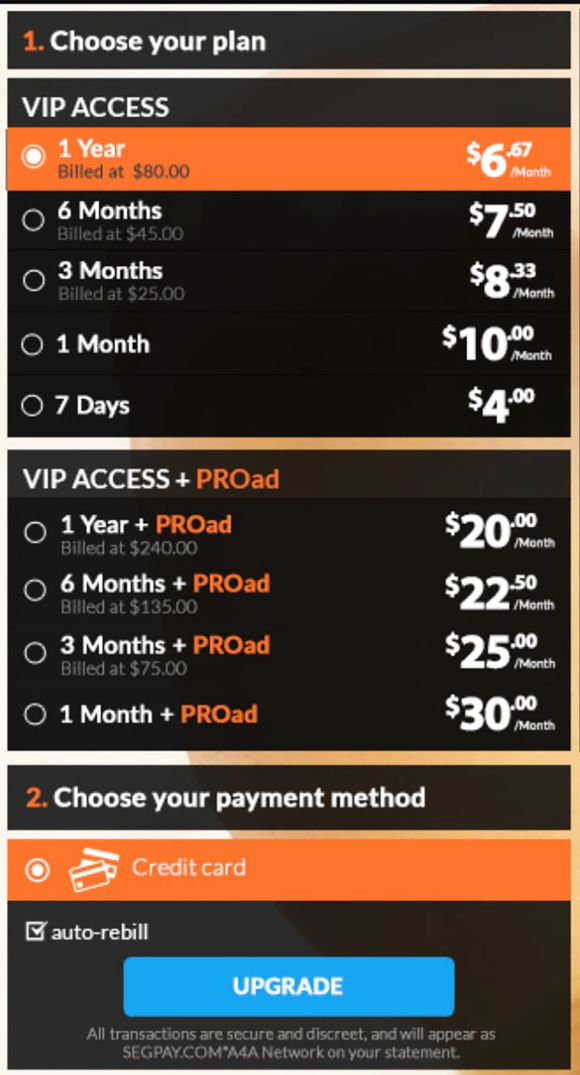Click the $20.00 per month price
The image size is (580, 1075).
click(x=500, y=533)
